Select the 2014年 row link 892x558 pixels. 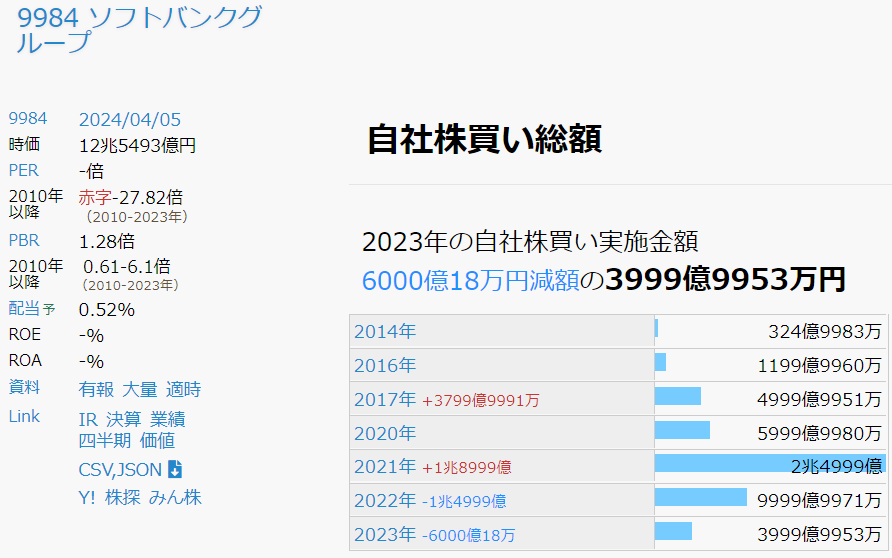(385, 331)
